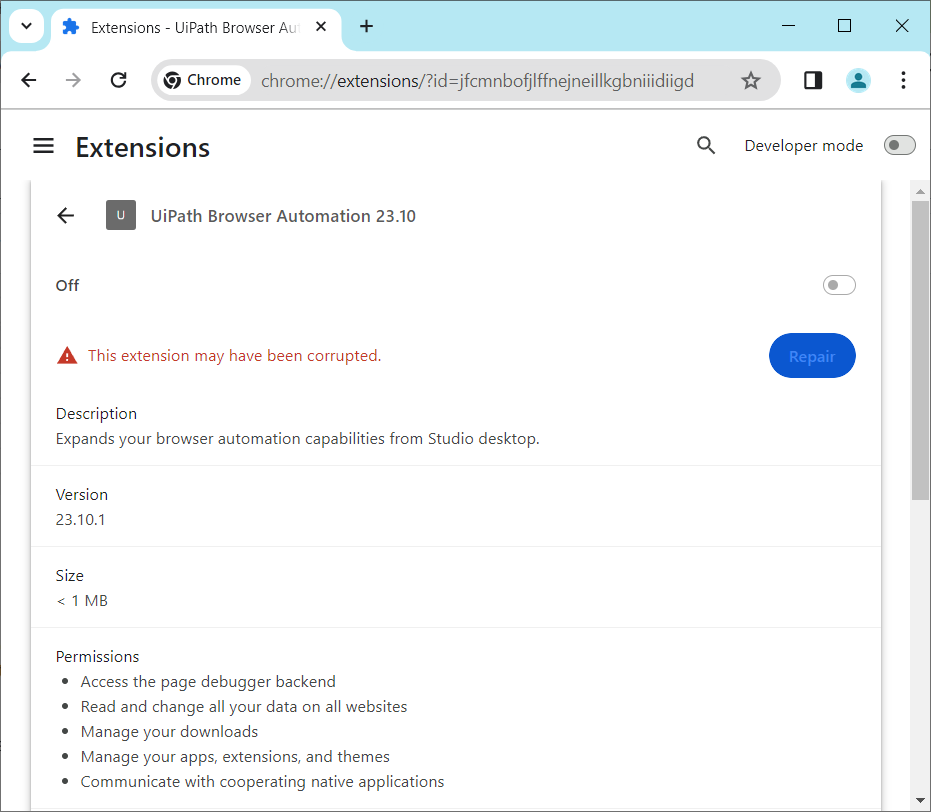
Task: Click the browser back navigation arrow
Action: (29, 80)
